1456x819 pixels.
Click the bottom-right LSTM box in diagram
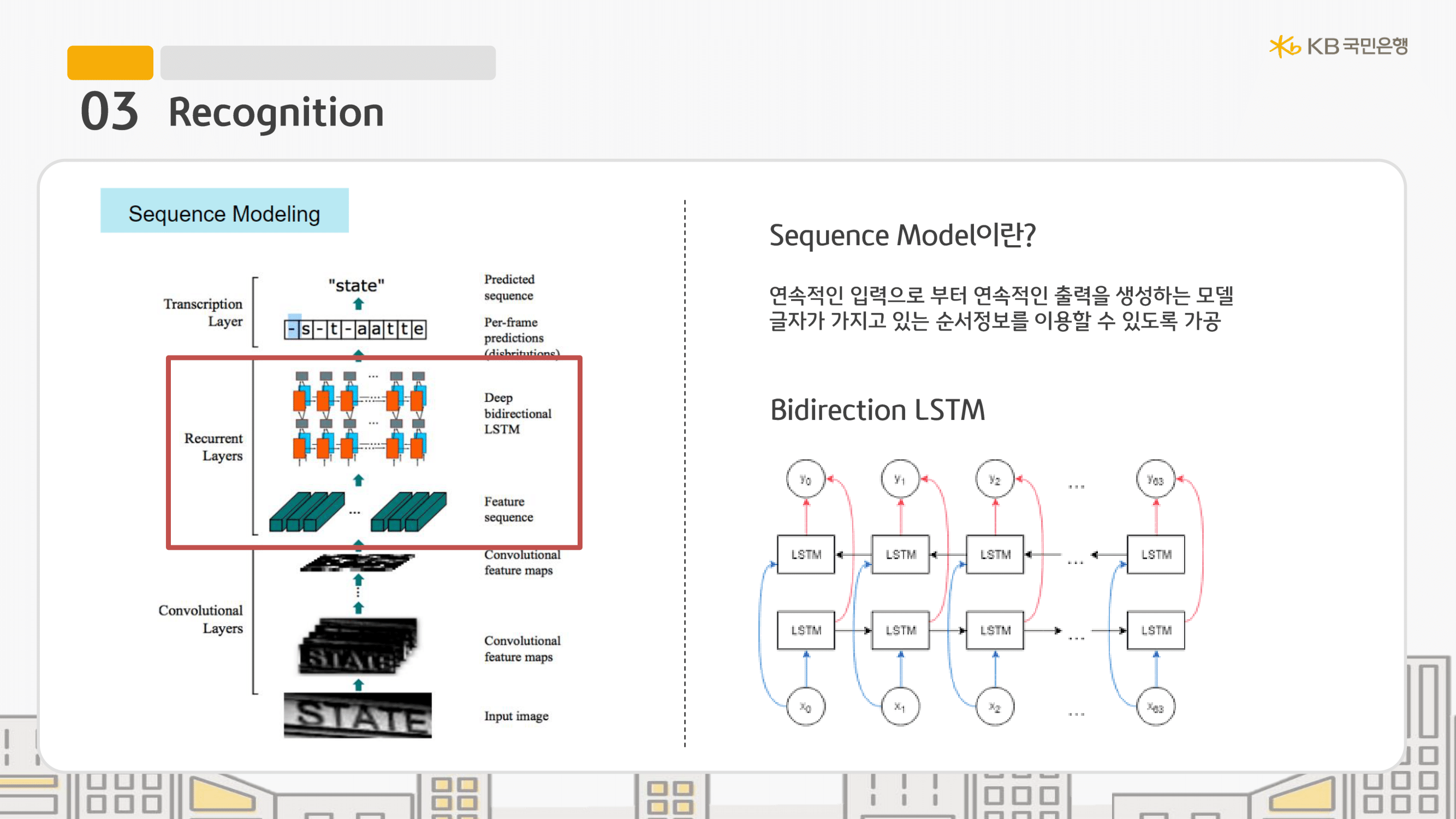(x=1155, y=630)
